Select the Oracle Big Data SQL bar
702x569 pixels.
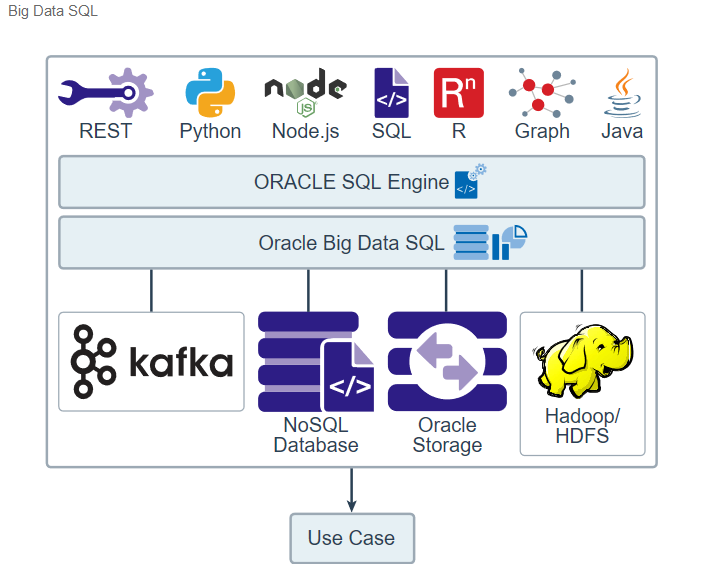[x=352, y=243]
